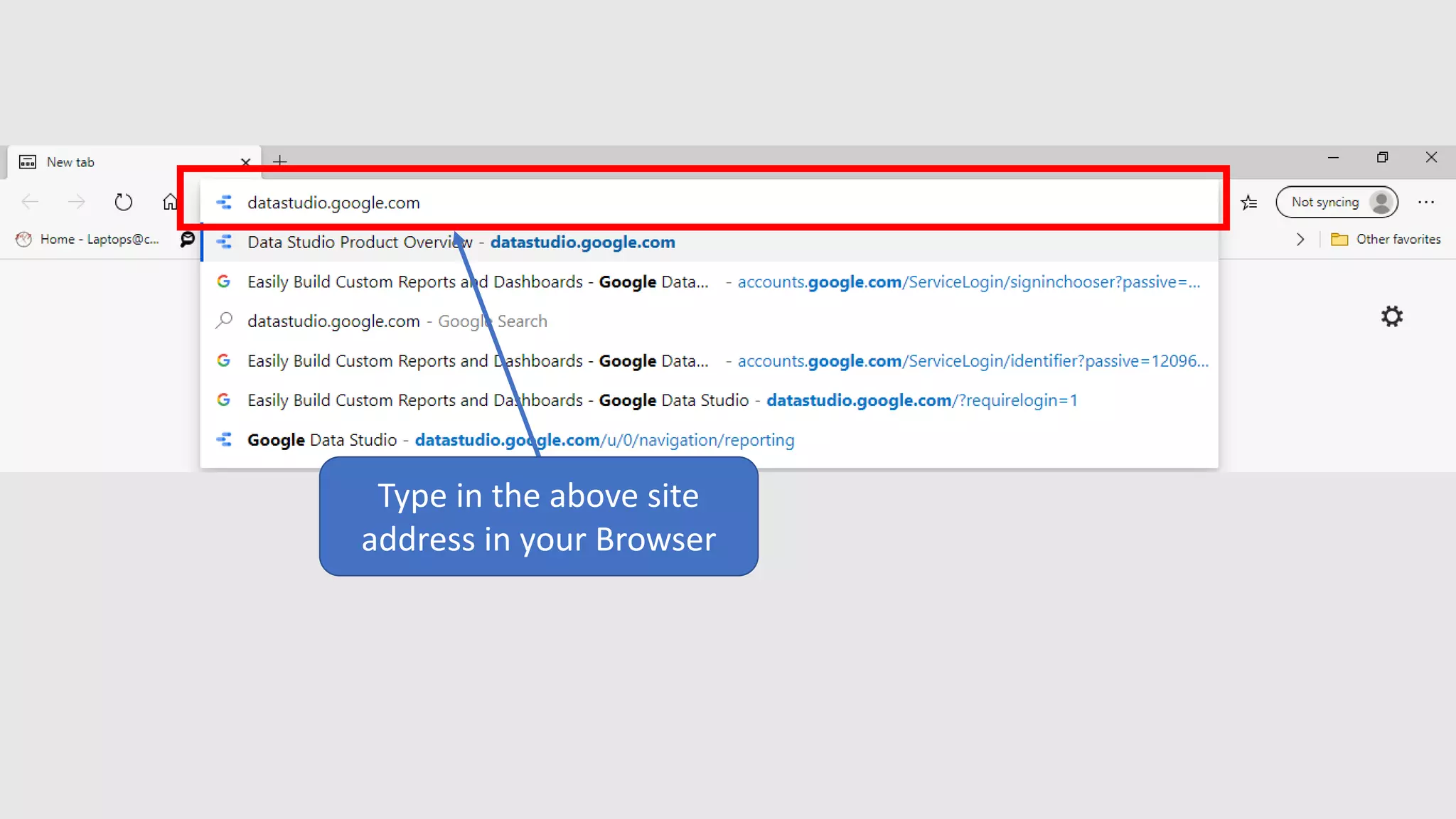Image resolution: width=1456 pixels, height=819 pixels.
Task: Select datastudio.google.com - Google Search suggestion
Action: 710,321
